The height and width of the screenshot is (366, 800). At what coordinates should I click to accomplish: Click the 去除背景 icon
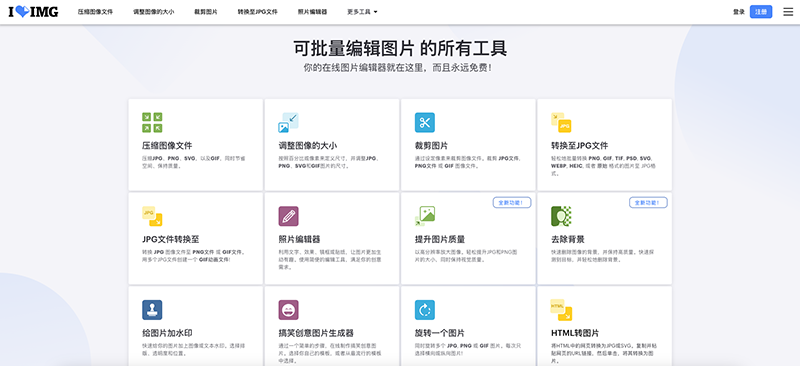pyautogui.click(x=561, y=216)
